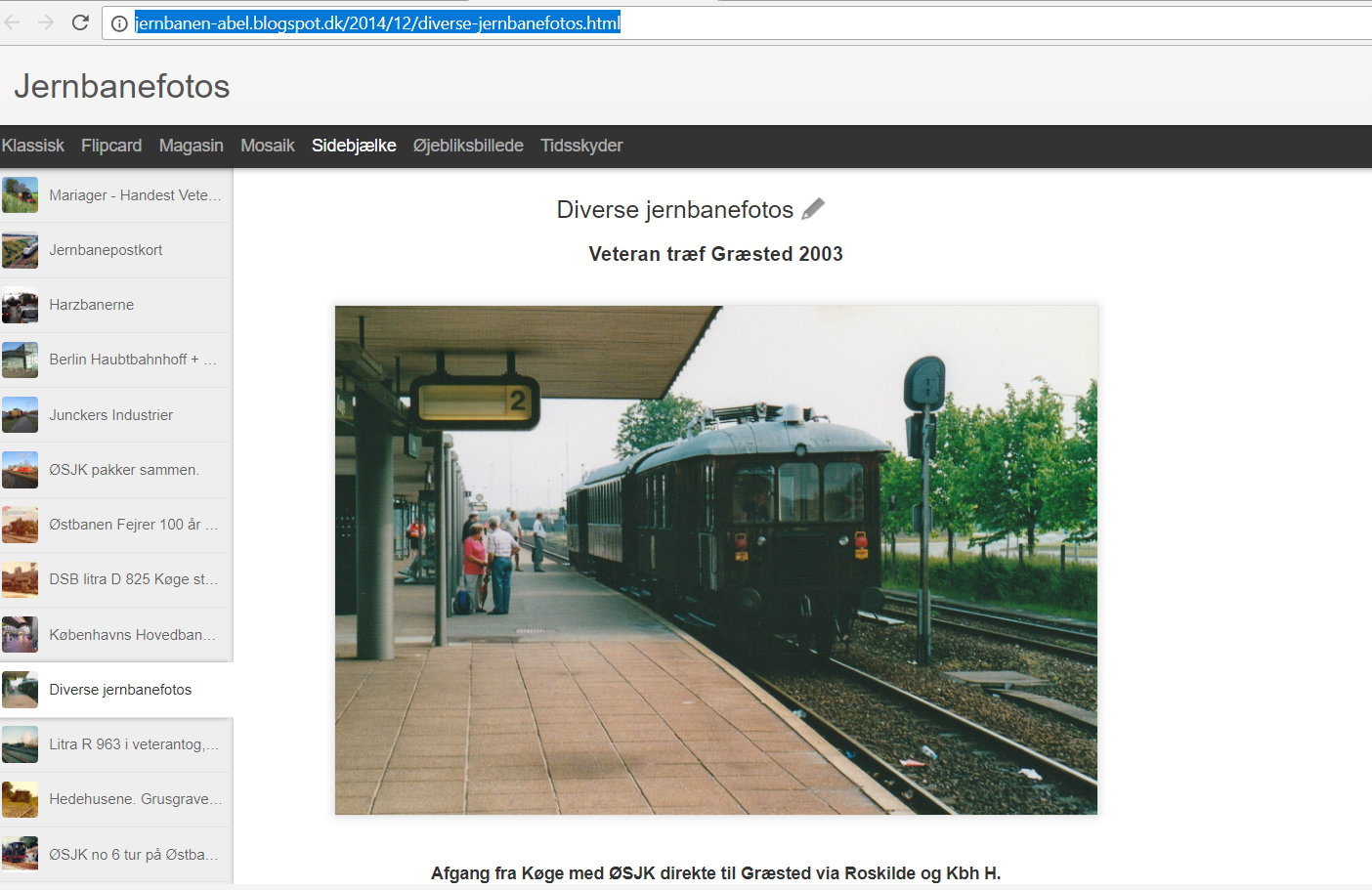This screenshot has width=1372, height=890.
Task: Click the Junckers Industrier thumbnail
Action: [20, 415]
